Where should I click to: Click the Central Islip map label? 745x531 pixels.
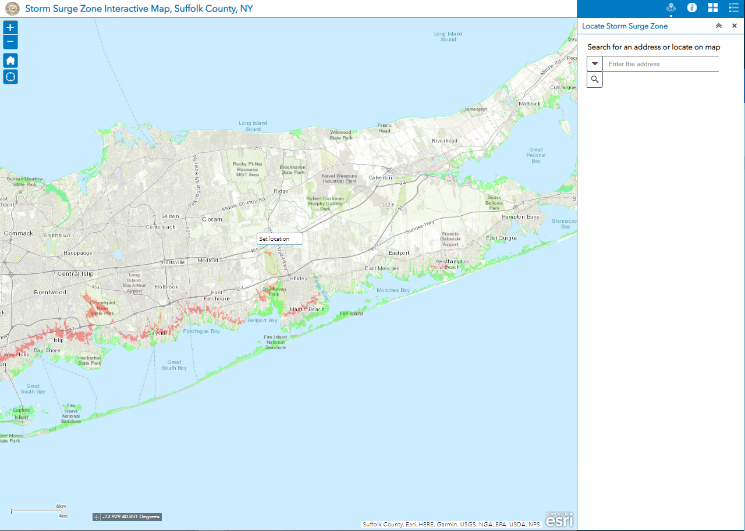75,274
